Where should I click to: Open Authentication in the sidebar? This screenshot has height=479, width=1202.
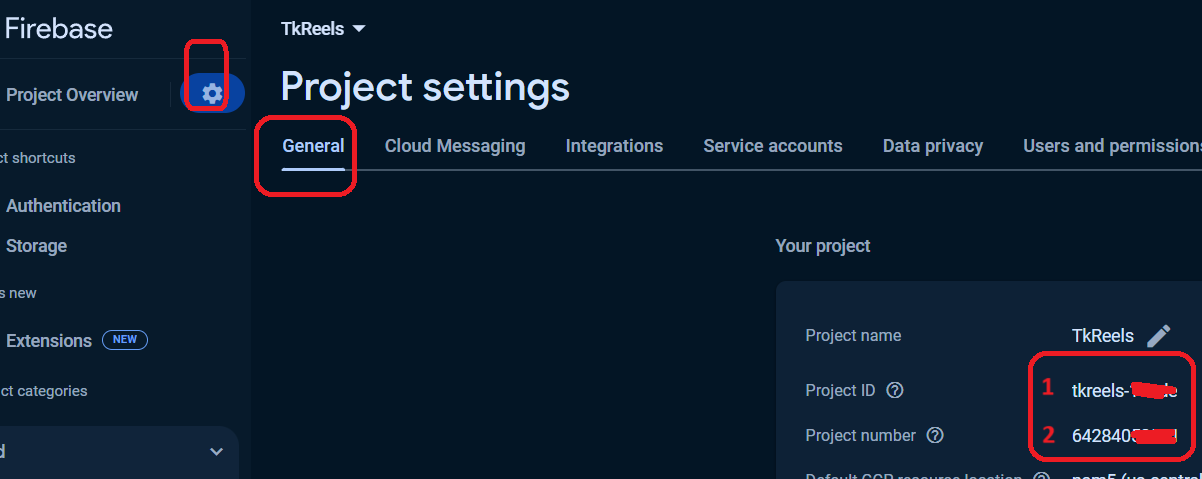pyautogui.click(x=63, y=206)
